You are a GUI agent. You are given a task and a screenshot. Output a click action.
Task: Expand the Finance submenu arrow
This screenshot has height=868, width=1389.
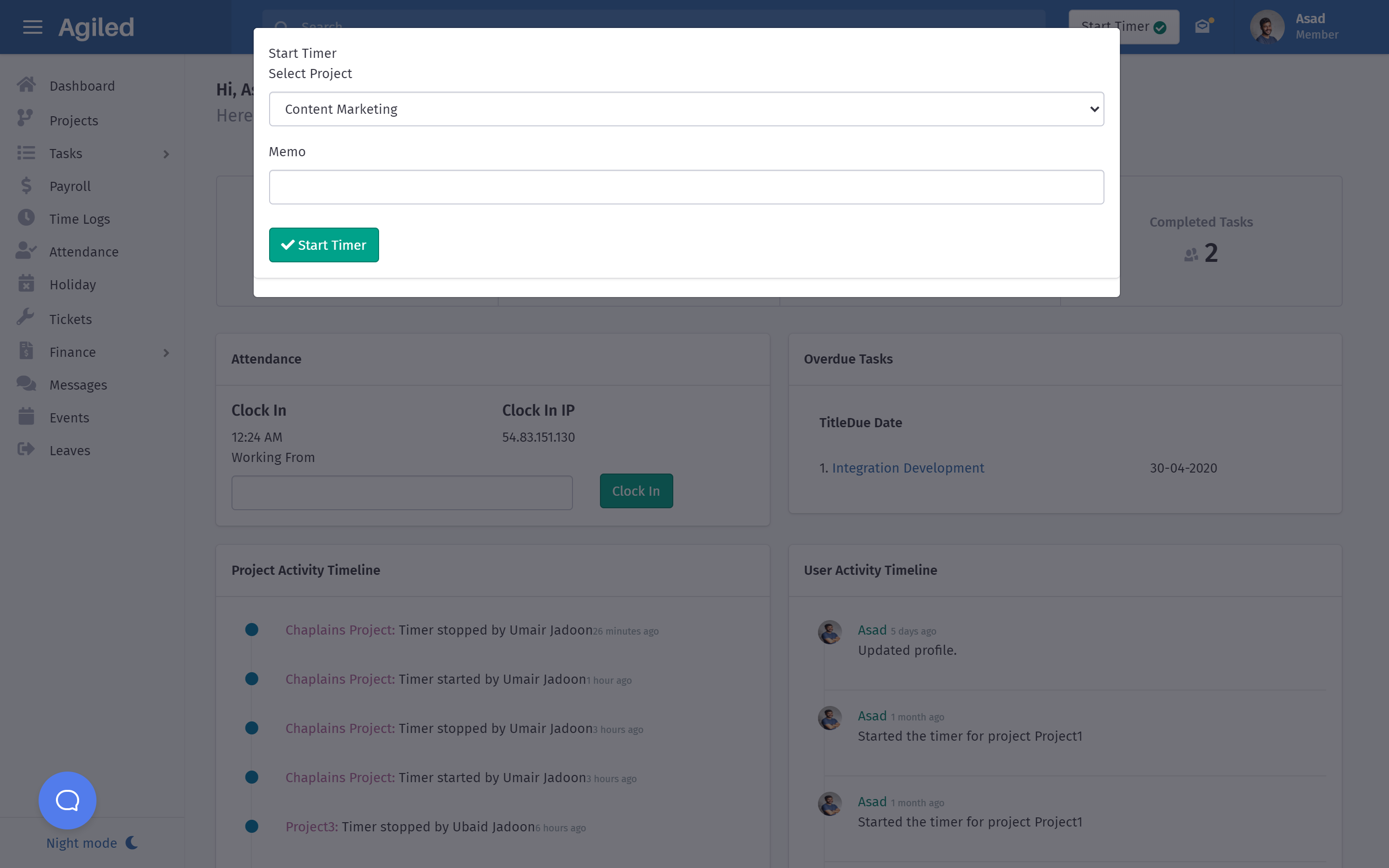166,353
